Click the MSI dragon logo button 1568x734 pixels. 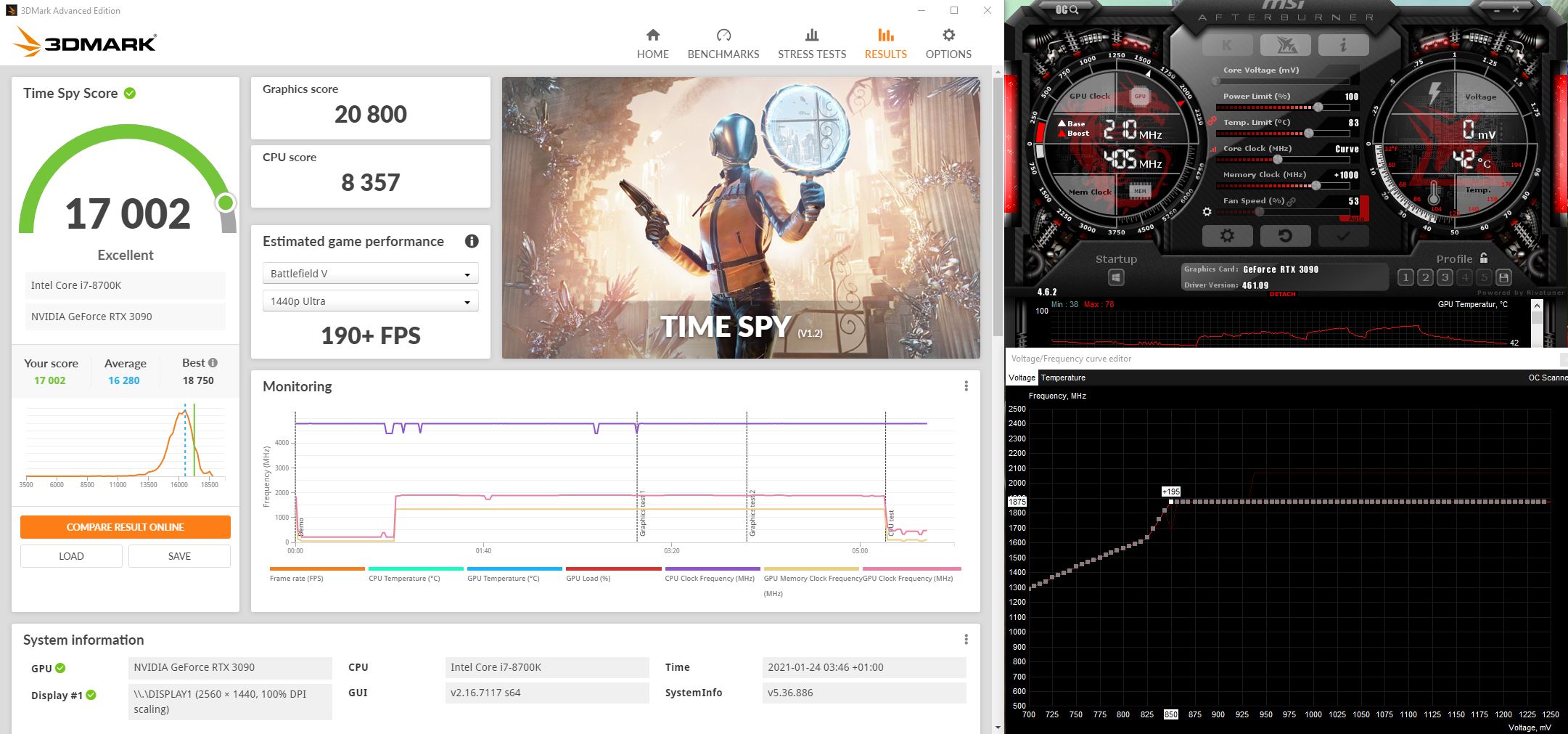click(1286, 45)
